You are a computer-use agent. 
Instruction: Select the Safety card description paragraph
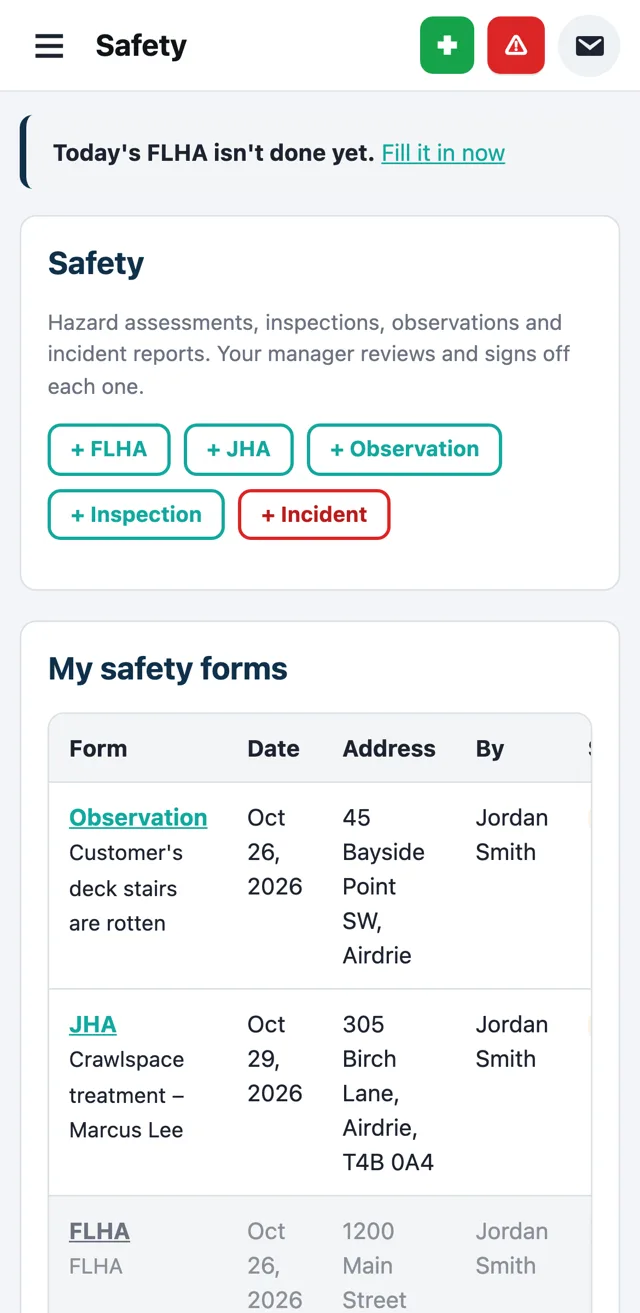[x=309, y=354]
